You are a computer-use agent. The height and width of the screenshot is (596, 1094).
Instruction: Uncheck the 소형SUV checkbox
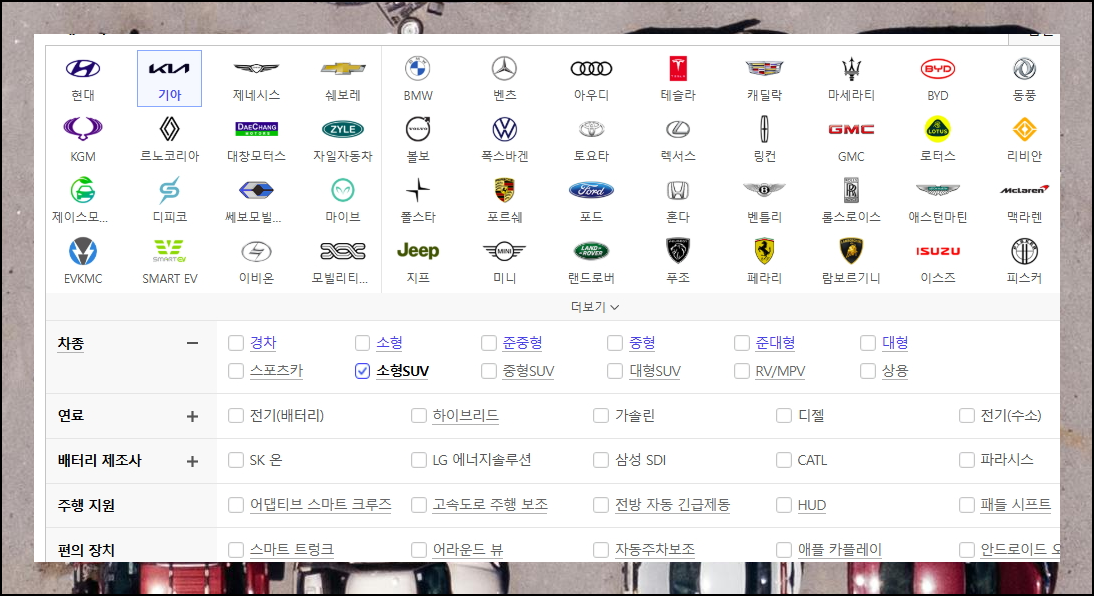tap(362, 371)
